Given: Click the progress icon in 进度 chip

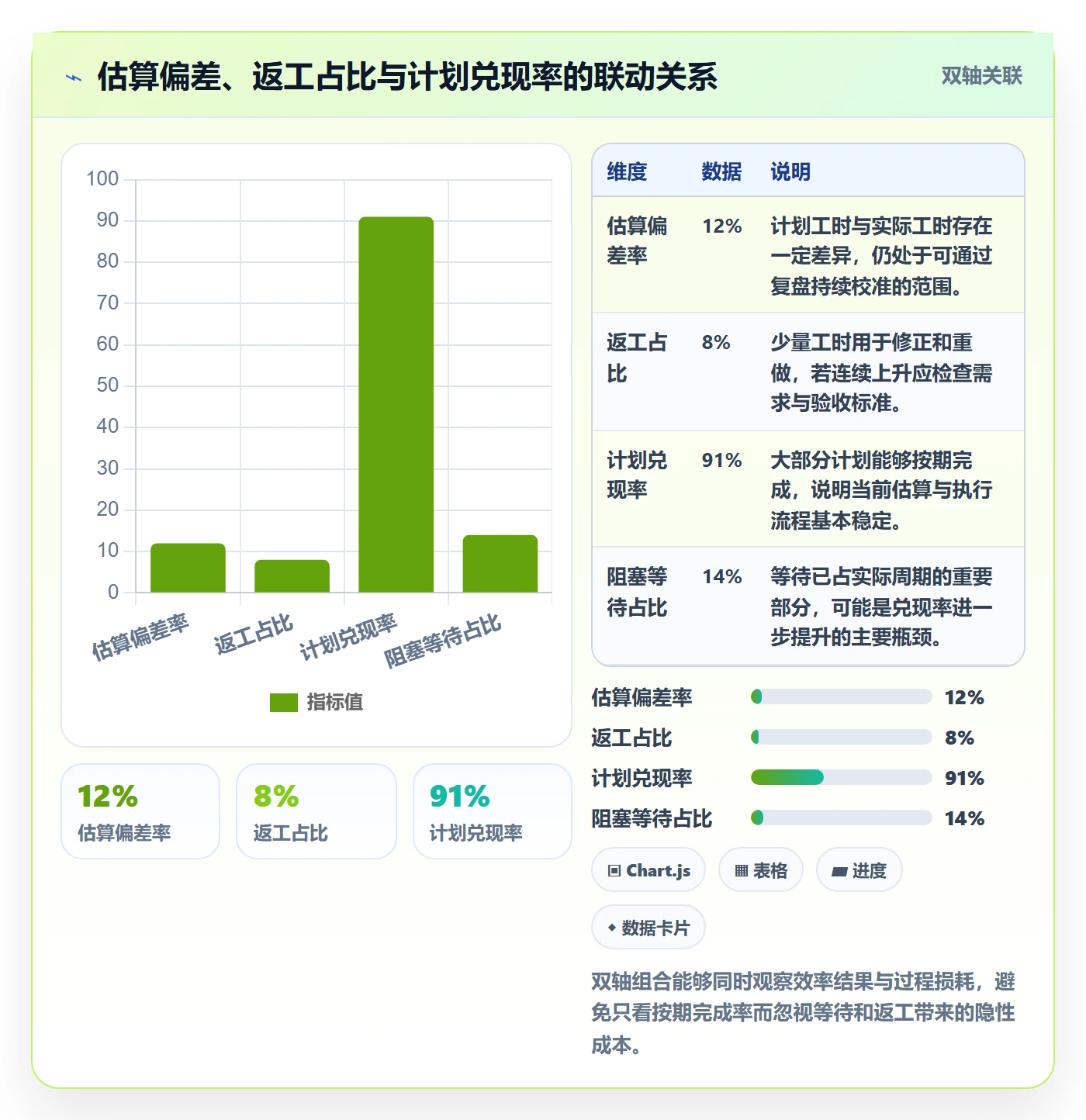Looking at the screenshot, I should [x=839, y=872].
